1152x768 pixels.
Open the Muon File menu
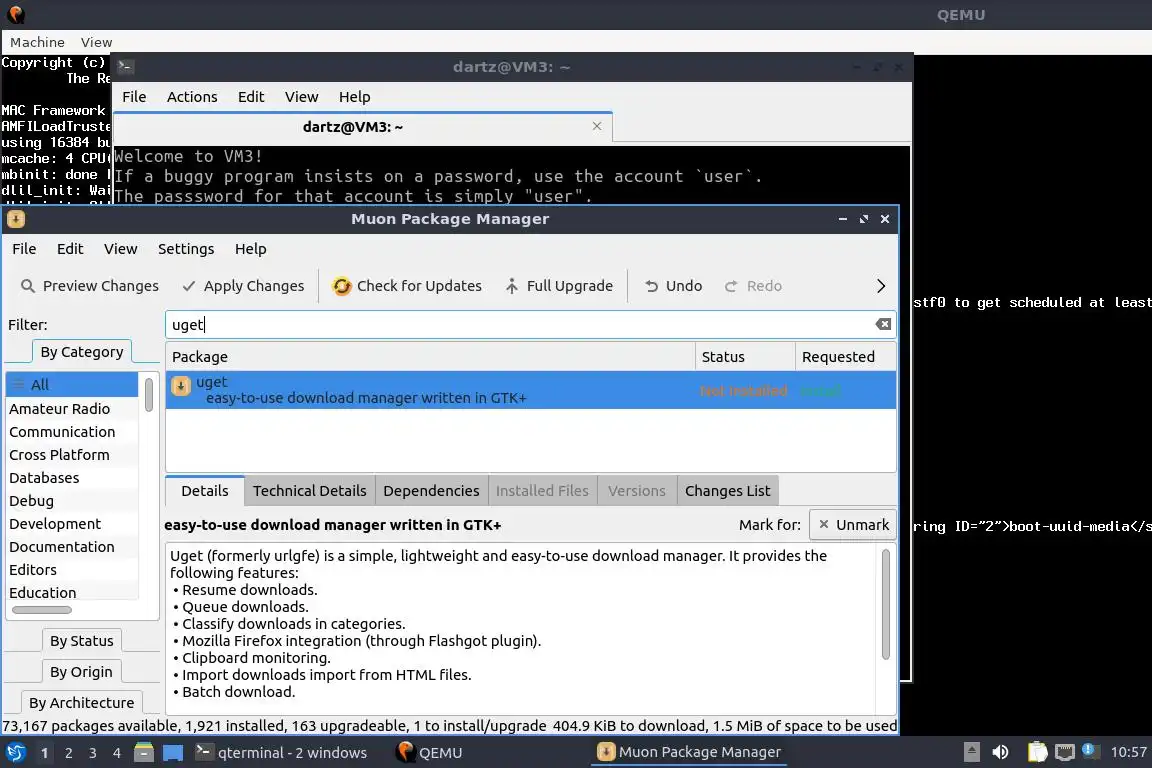click(x=24, y=249)
